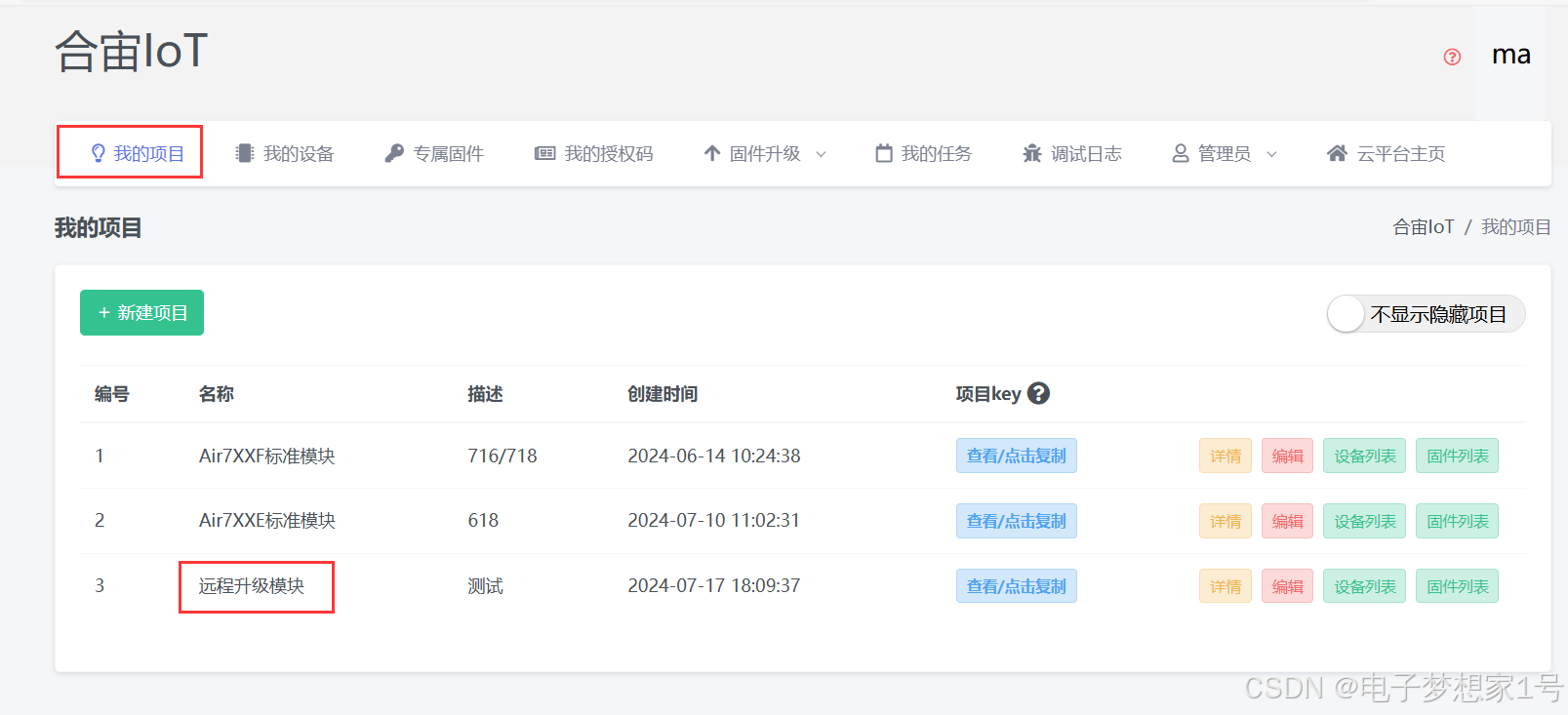Go to 云平台主页
This screenshot has height=715, width=1568.
[x=1387, y=153]
